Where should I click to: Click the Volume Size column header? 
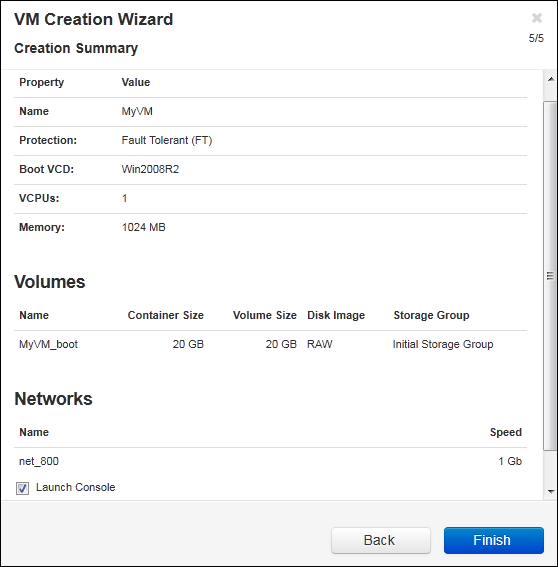(x=265, y=315)
